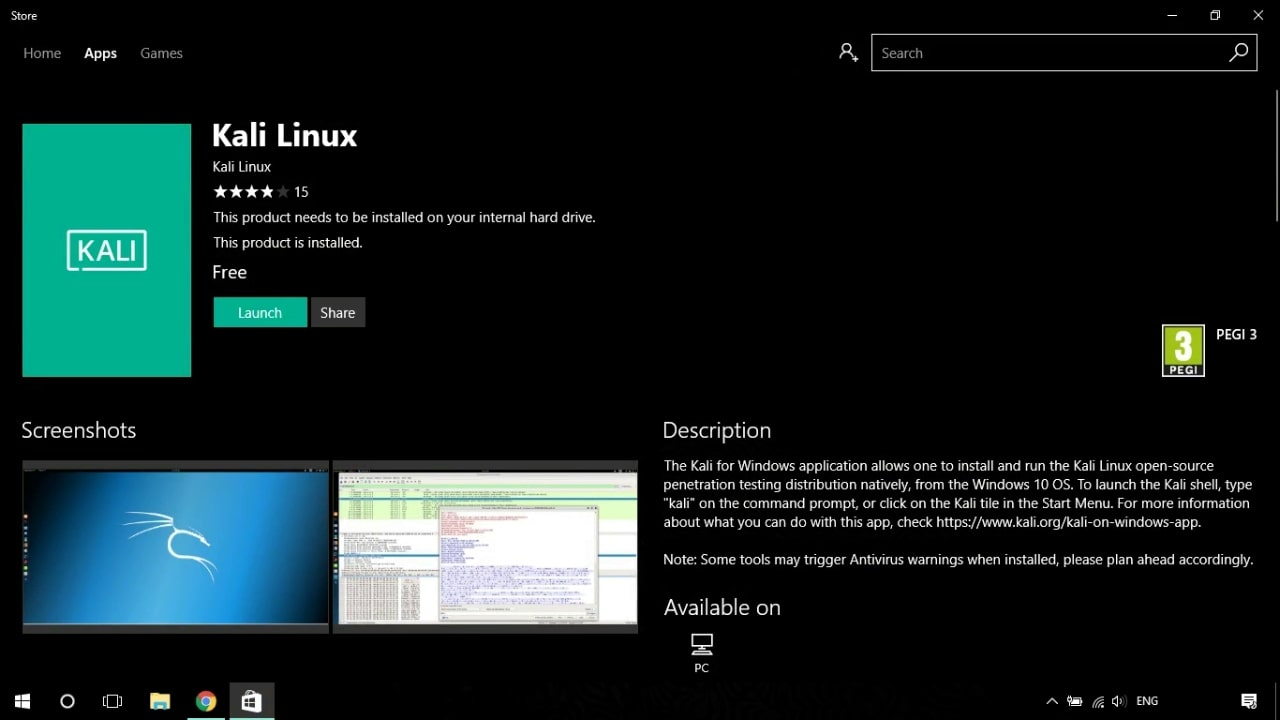Click the volume speaker tray icon

point(1118,701)
